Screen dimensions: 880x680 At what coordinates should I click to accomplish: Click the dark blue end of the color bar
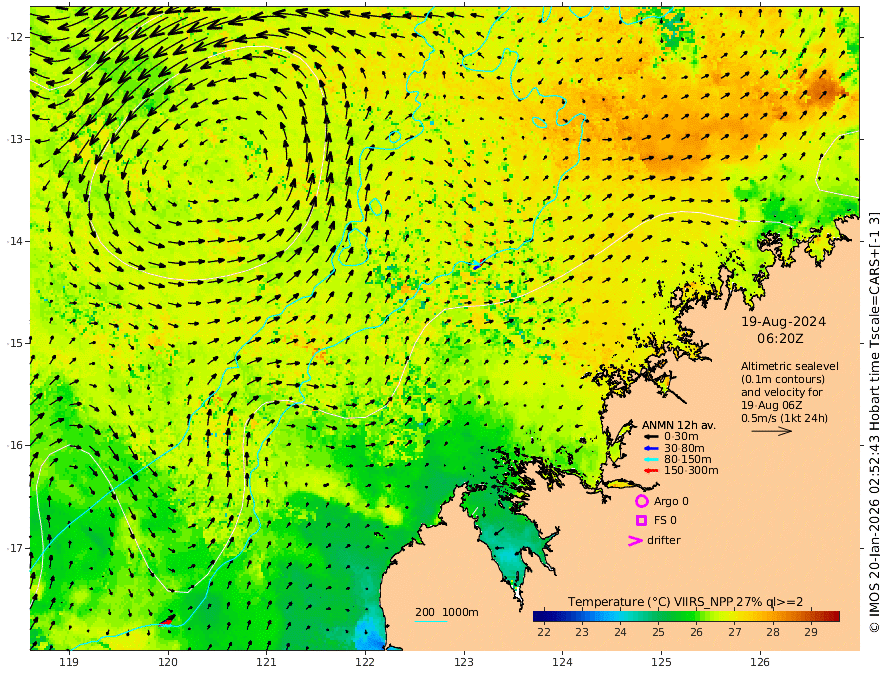click(x=538, y=617)
